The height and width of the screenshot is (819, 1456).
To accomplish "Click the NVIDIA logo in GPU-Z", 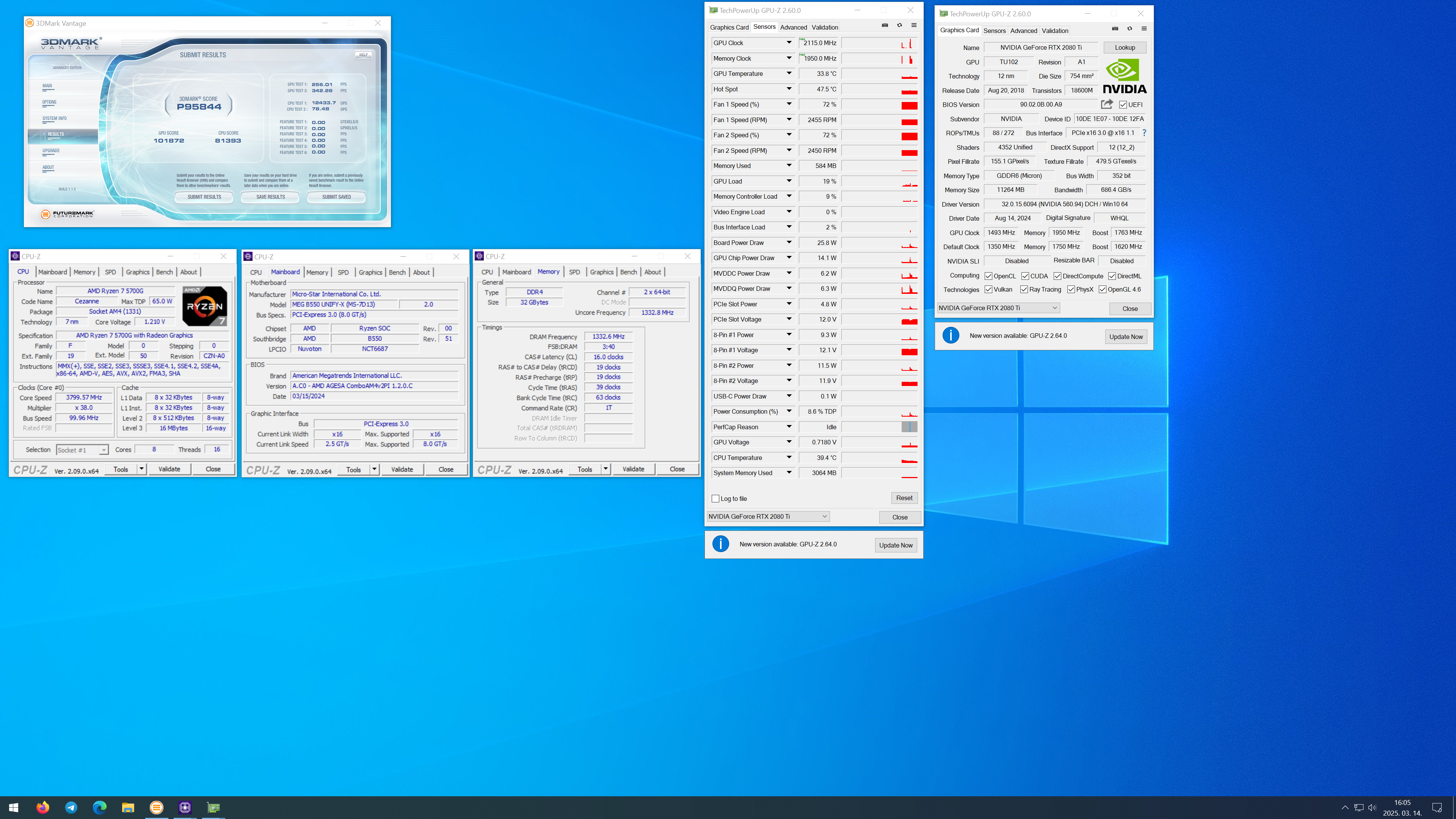I will click(x=1124, y=76).
